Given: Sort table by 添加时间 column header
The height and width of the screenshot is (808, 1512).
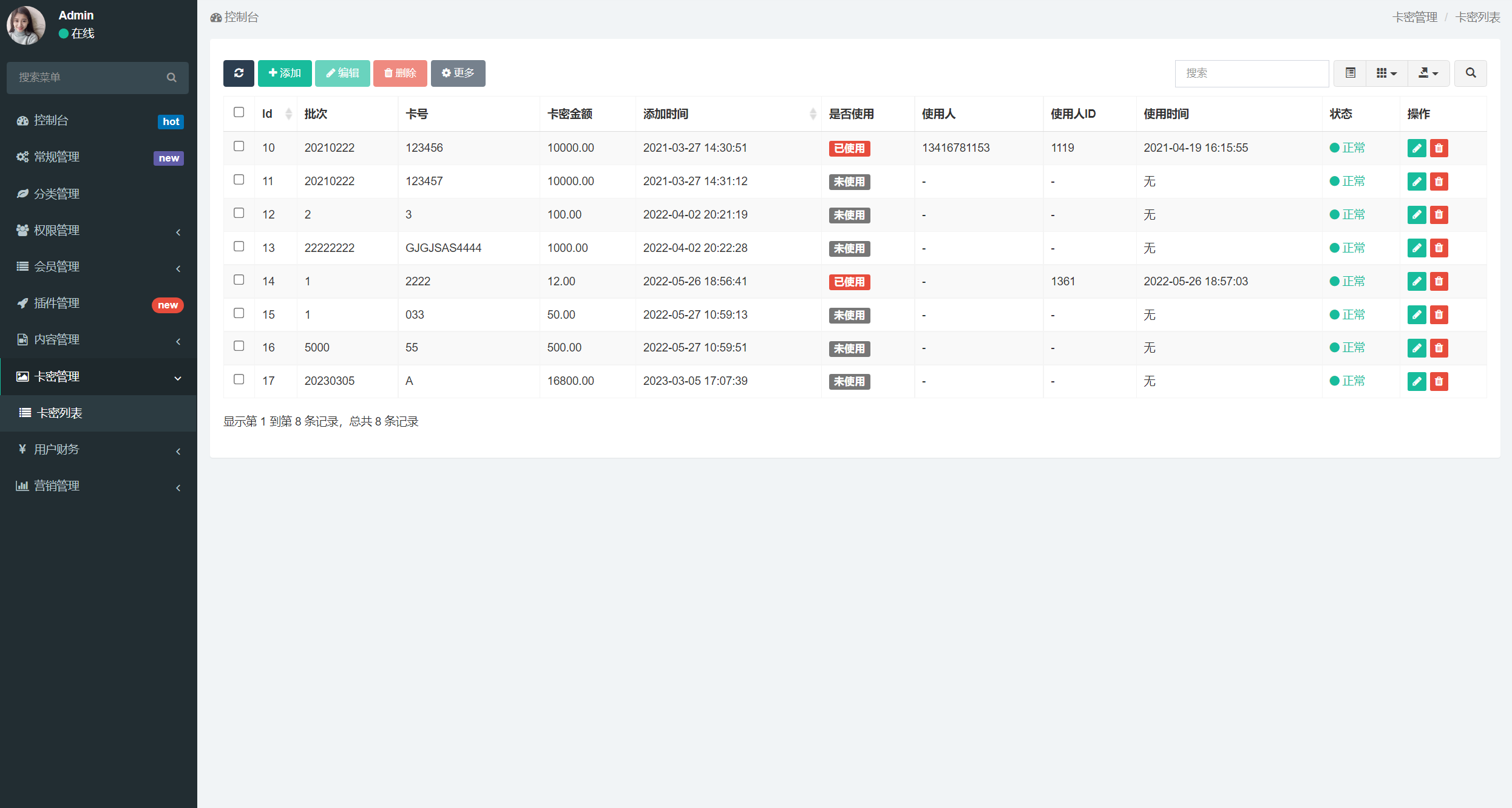Looking at the screenshot, I should pos(666,114).
